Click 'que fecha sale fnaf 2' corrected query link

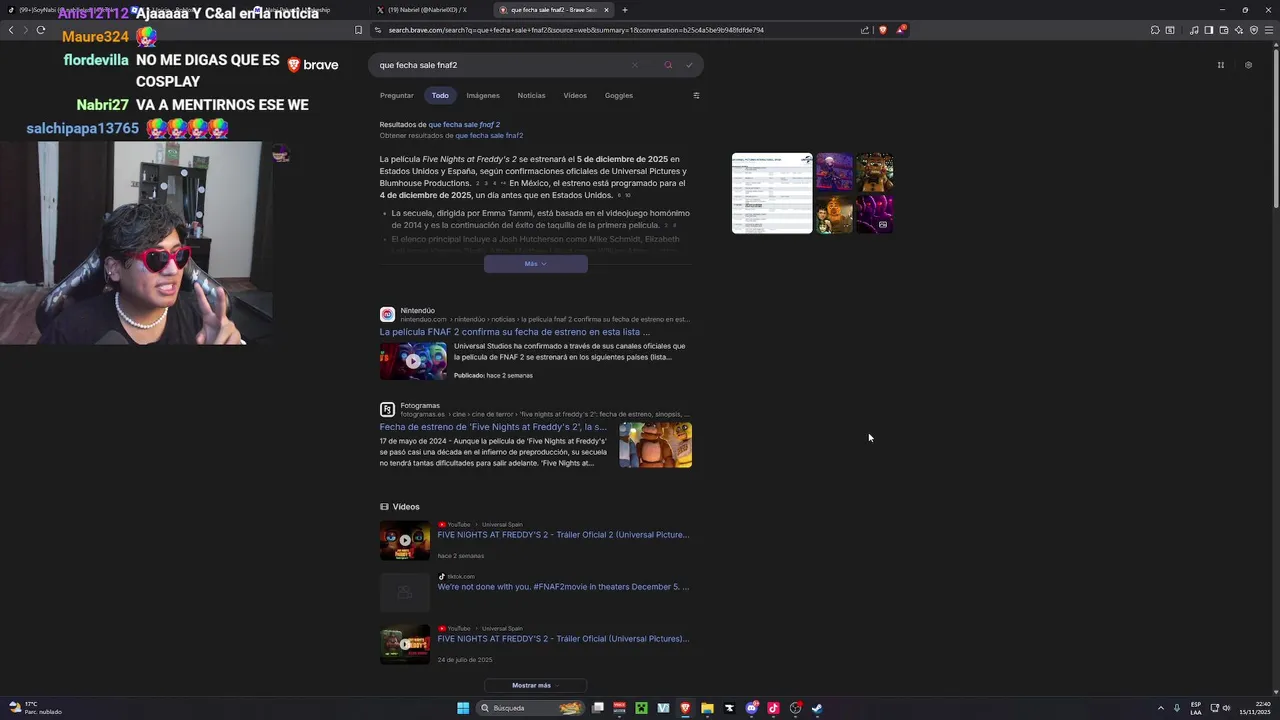(464, 125)
